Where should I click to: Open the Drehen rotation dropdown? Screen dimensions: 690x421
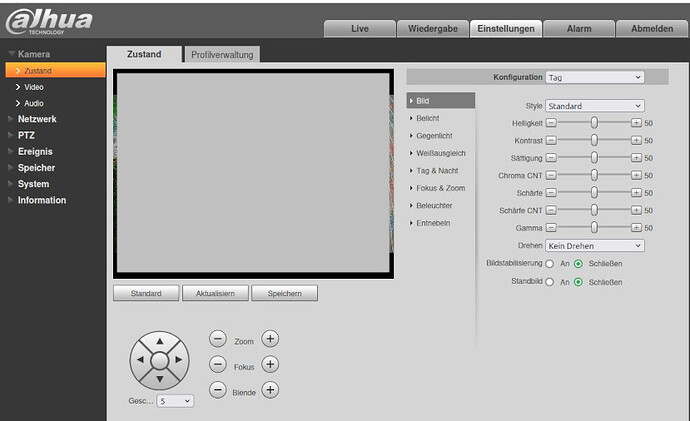click(595, 245)
